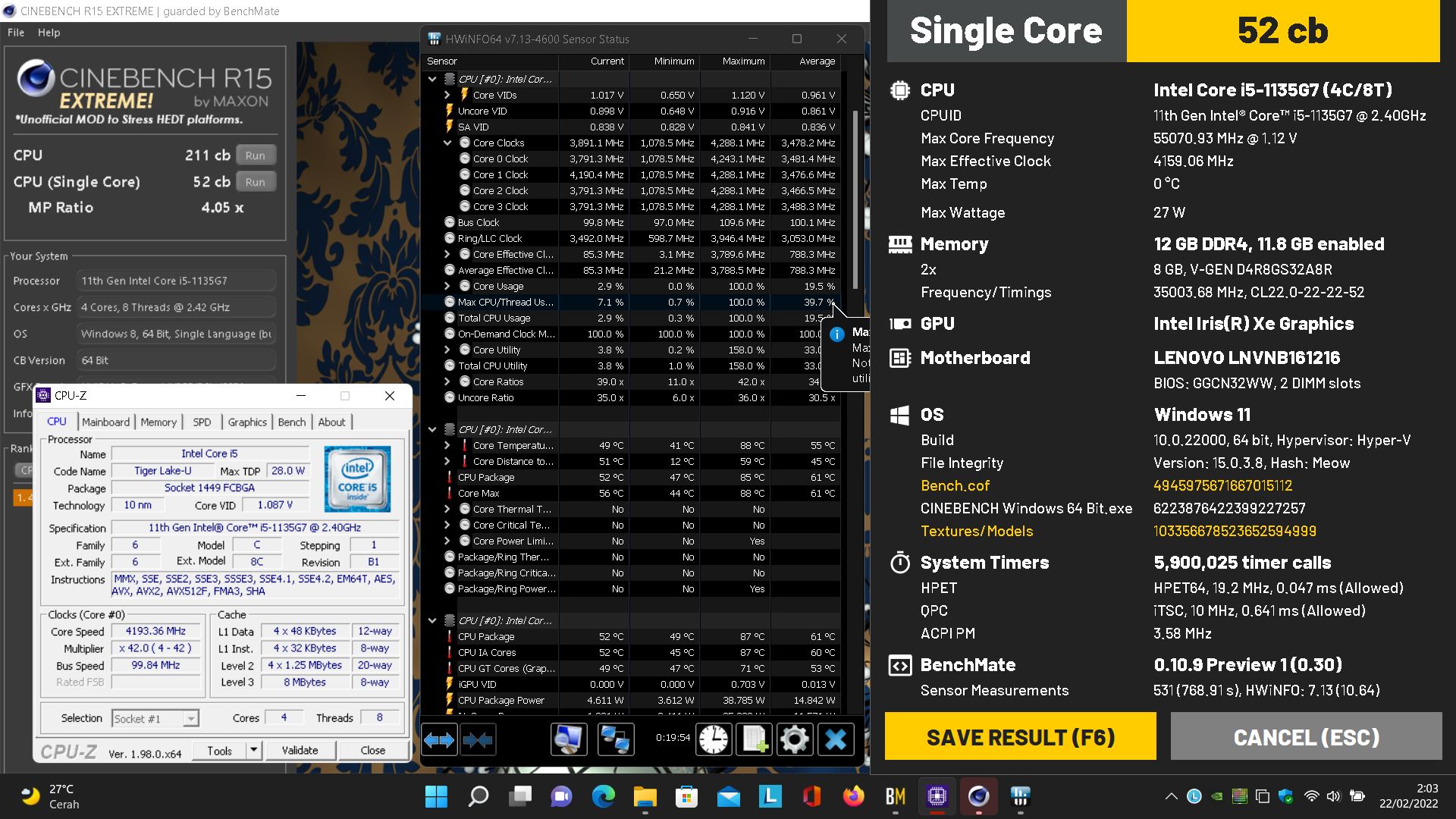The image size is (1456, 819).
Task: Open Wi-Fi network tray icon
Action: coord(1311,796)
